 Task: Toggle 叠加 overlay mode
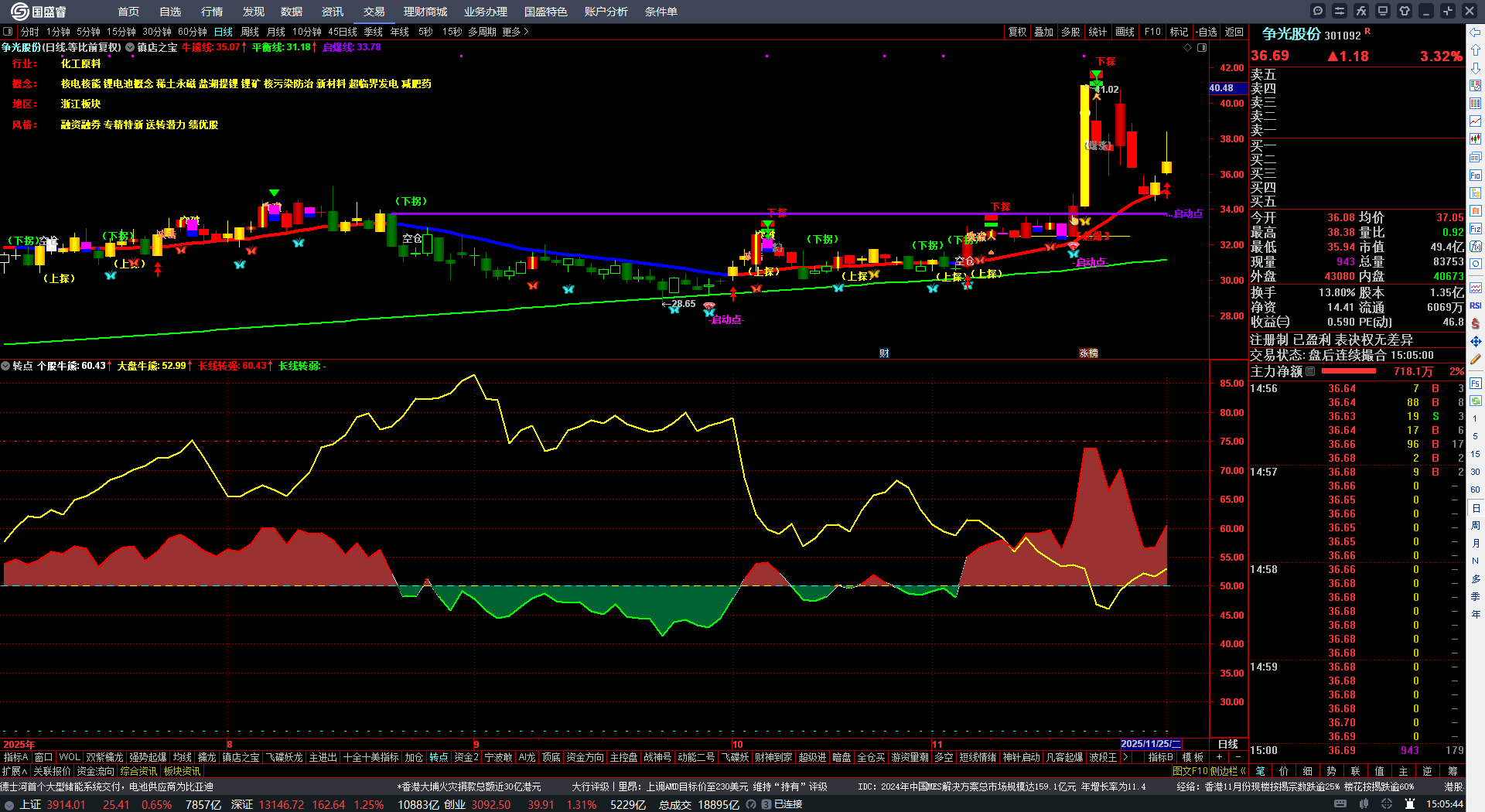click(1044, 32)
